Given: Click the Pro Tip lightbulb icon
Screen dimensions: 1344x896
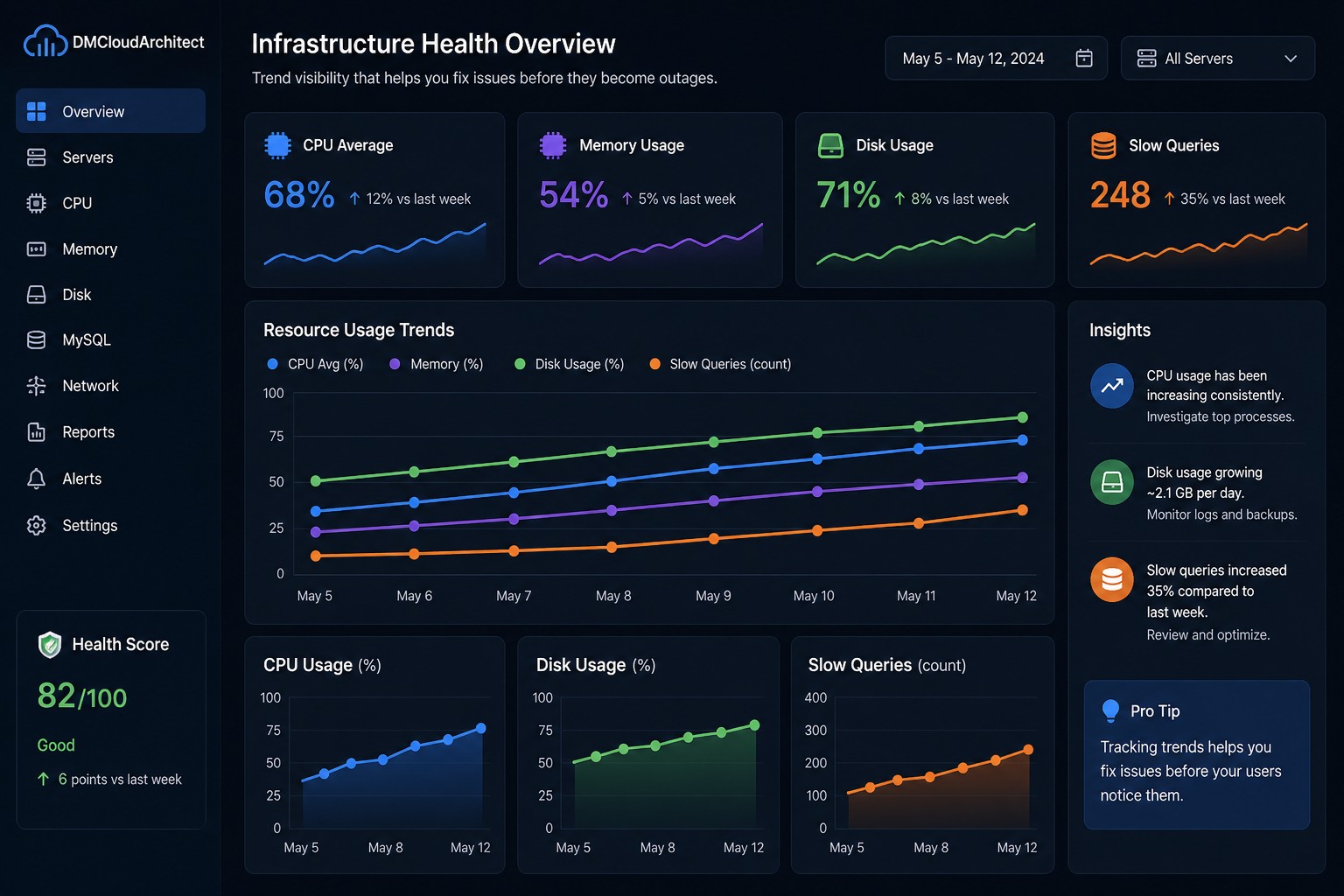Looking at the screenshot, I should (x=1110, y=710).
